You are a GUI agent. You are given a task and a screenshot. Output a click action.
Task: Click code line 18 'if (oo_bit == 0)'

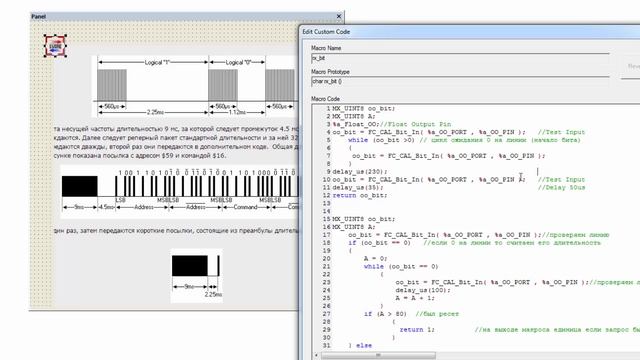[x=379, y=243]
